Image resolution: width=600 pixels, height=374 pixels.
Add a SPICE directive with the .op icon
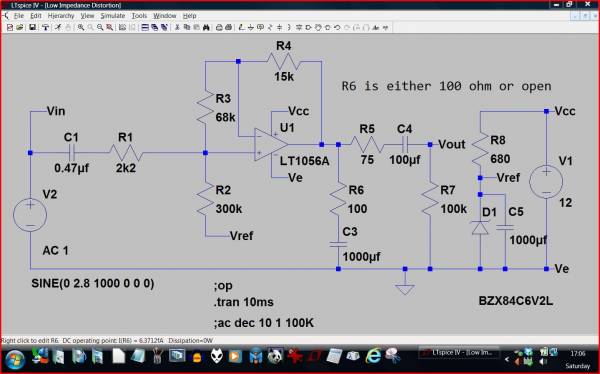tap(385, 28)
